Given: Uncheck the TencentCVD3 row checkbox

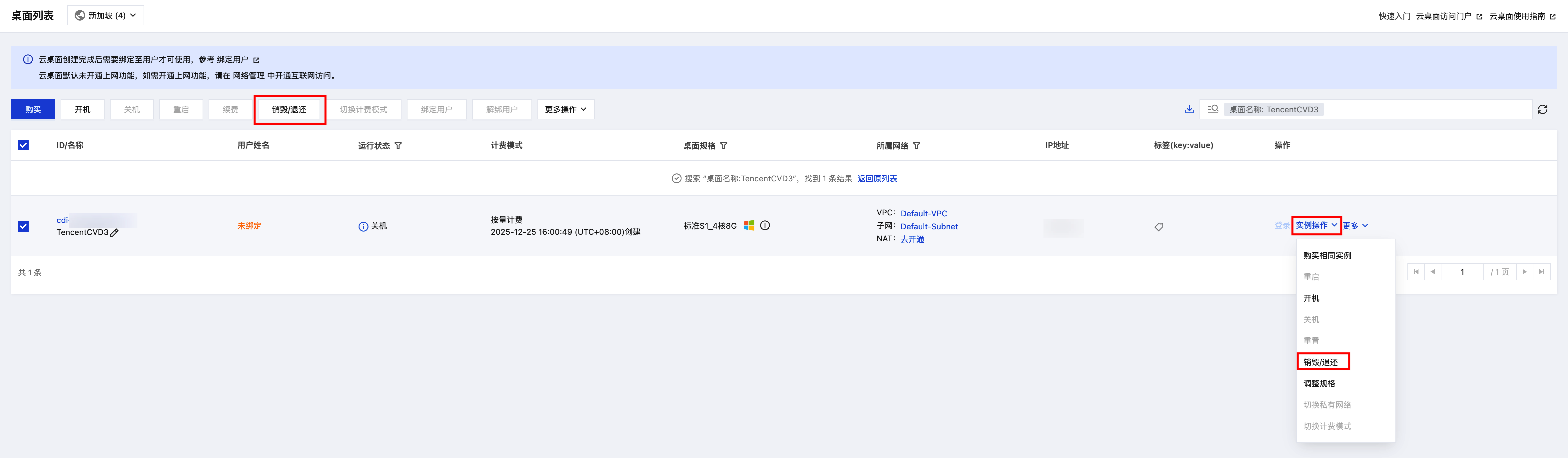Looking at the screenshot, I should tap(23, 226).
